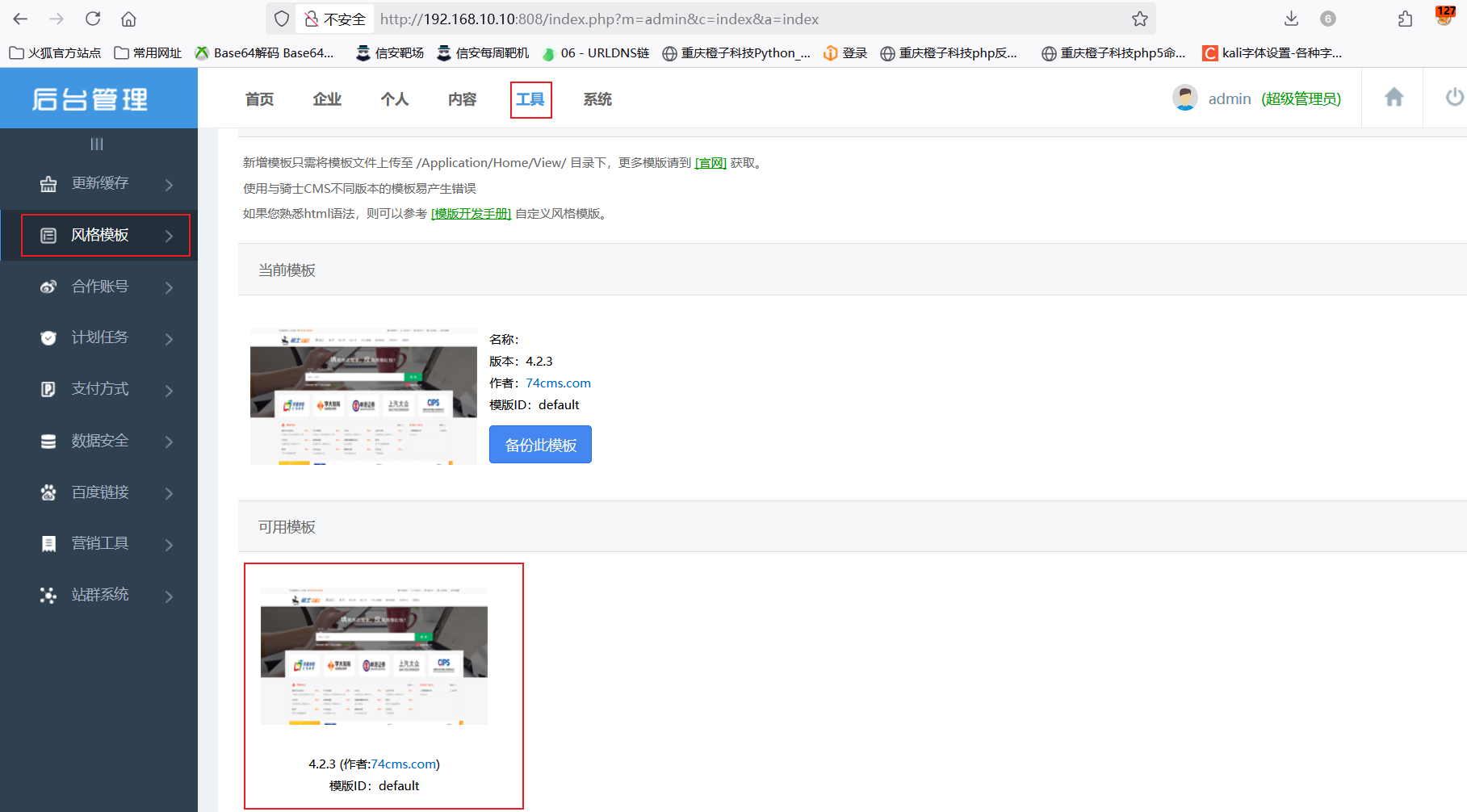Viewport: 1467px width, 812px height.
Task: Bookmark this page with the star icon
Action: pyautogui.click(x=1139, y=19)
